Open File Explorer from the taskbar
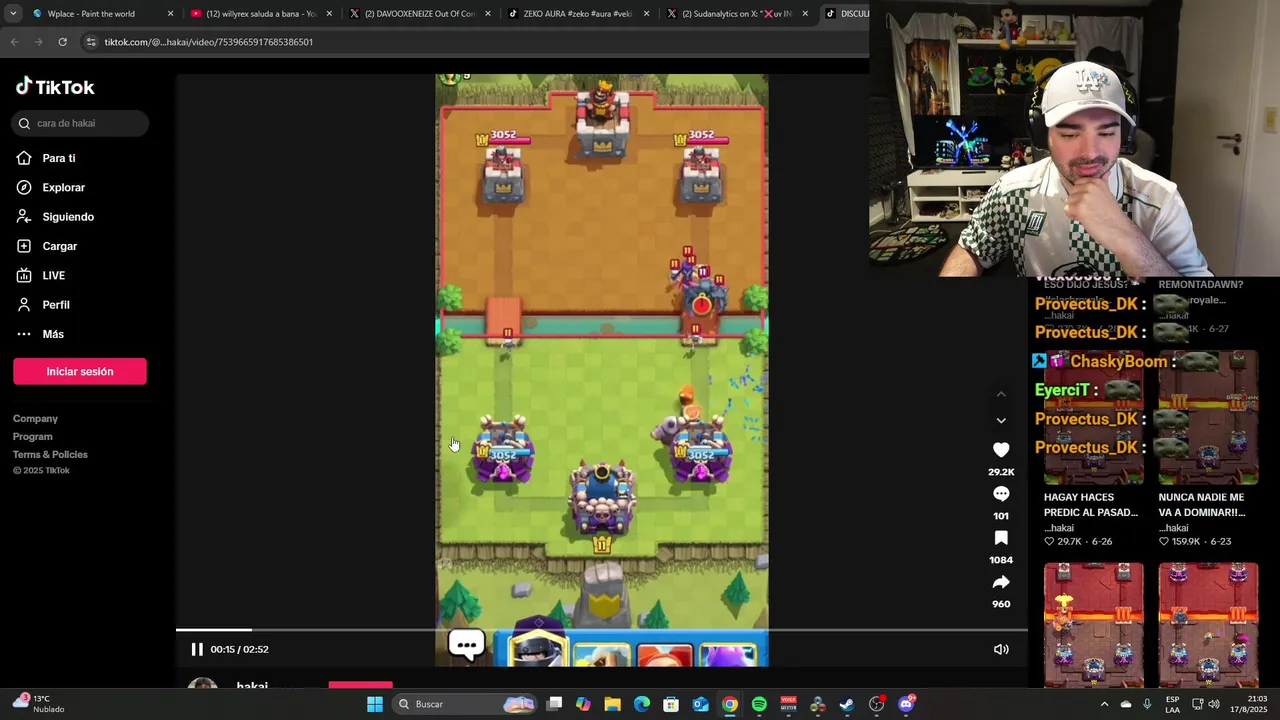The width and height of the screenshot is (1280, 720). [612, 704]
